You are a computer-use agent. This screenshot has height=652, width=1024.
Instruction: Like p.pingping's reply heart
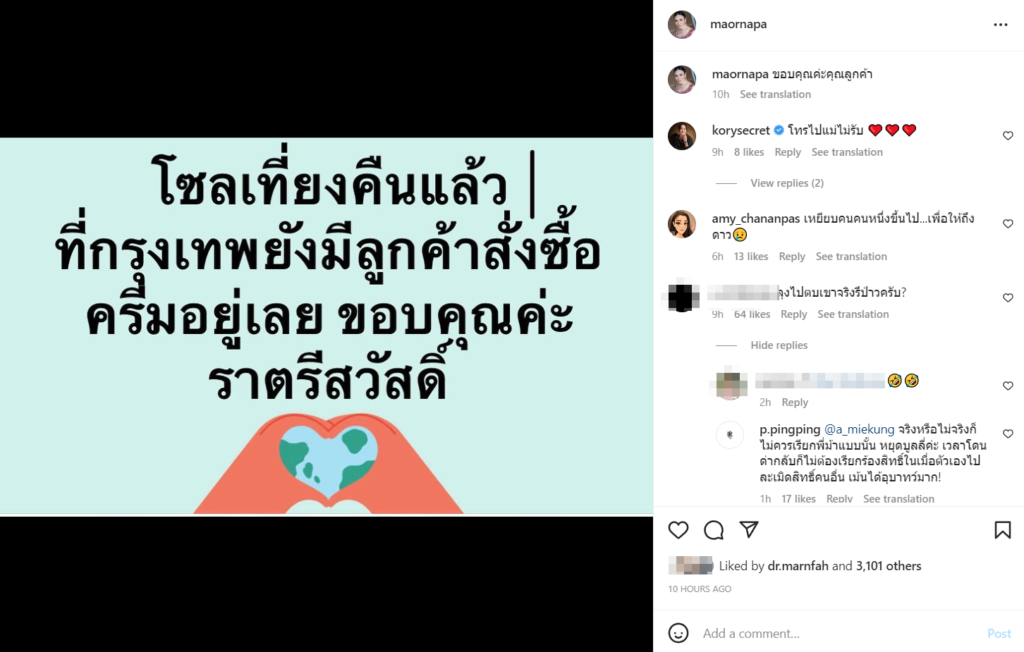click(x=1008, y=434)
